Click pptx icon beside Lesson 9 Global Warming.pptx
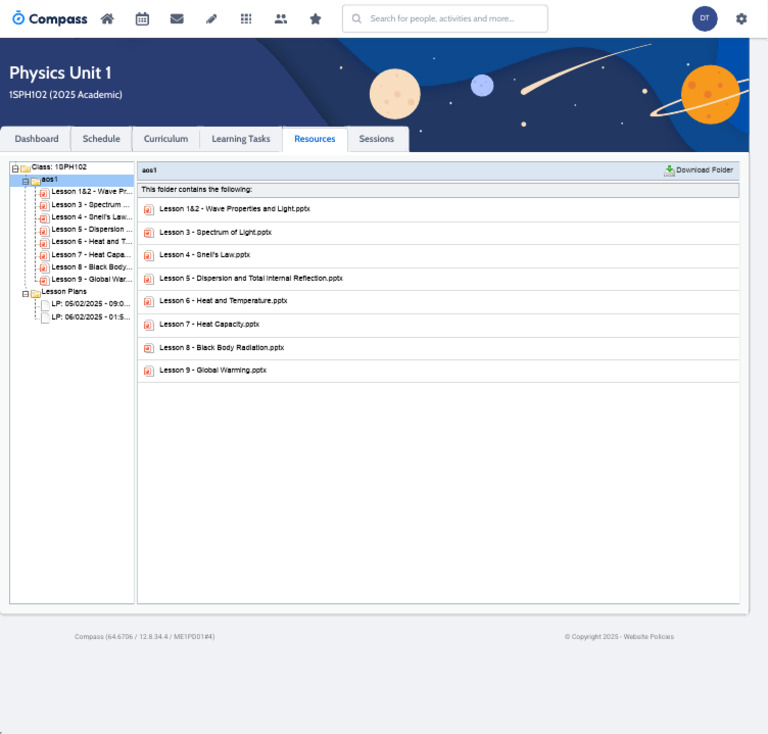This screenshot has height=734, width=768. (x=148, y=371)
